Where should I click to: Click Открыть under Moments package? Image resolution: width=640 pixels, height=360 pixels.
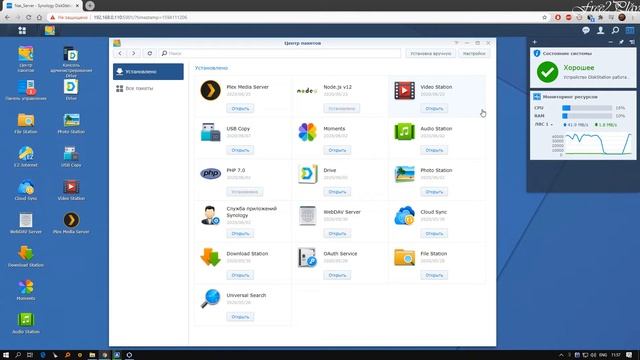[337, 150]
